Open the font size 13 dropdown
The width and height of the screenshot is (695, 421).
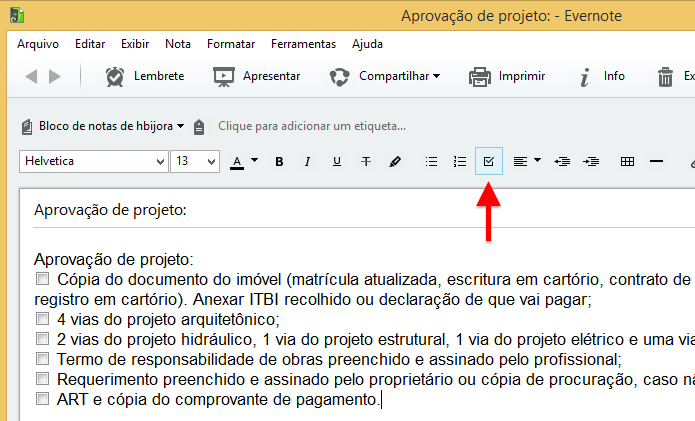(195, 161)
